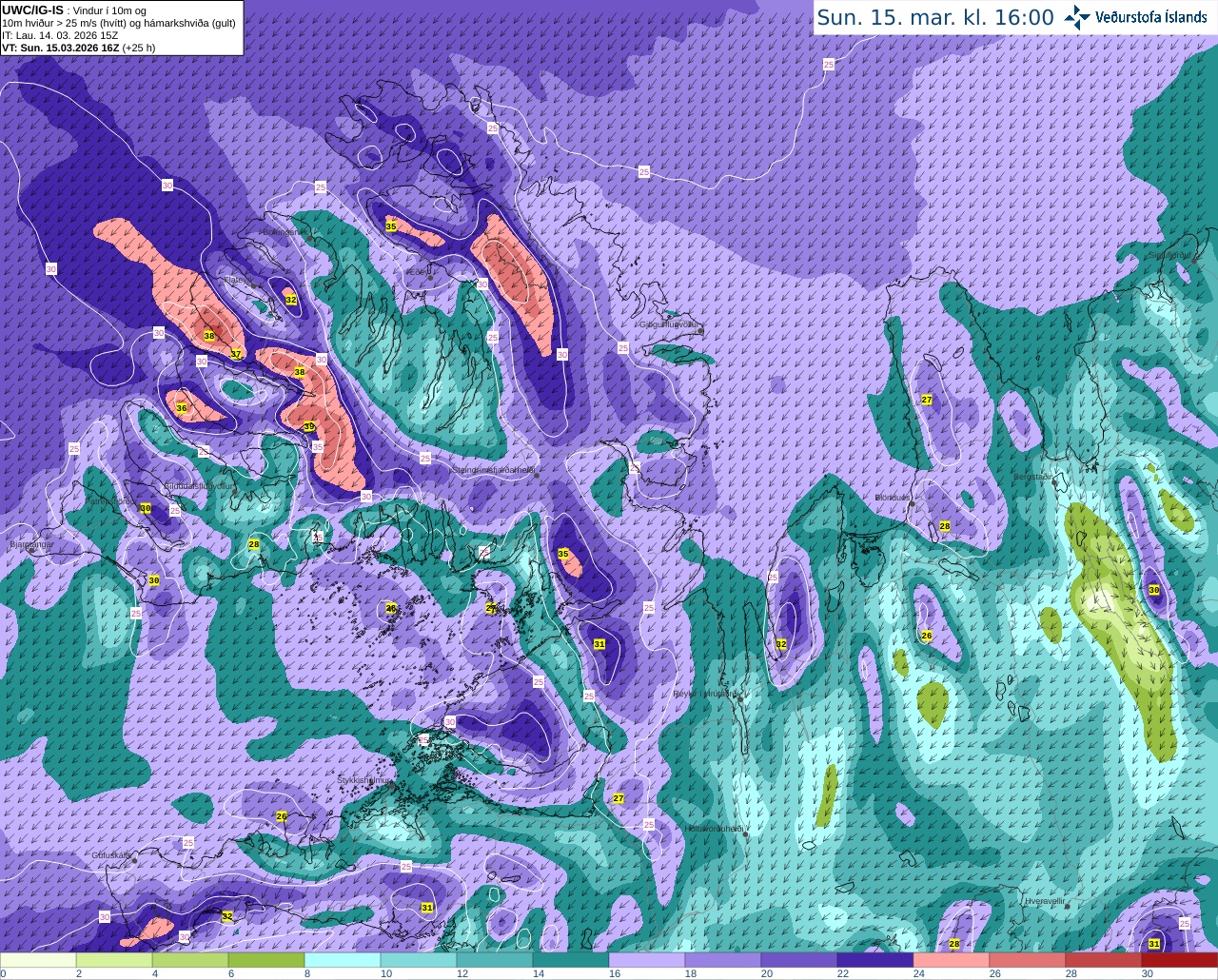Image resolution: width=1218 pixels, height=980 pixels.
Task: Click the 'IT: Lau. 14. 03. 2026 15Z' line
Action: click(60, 34)
